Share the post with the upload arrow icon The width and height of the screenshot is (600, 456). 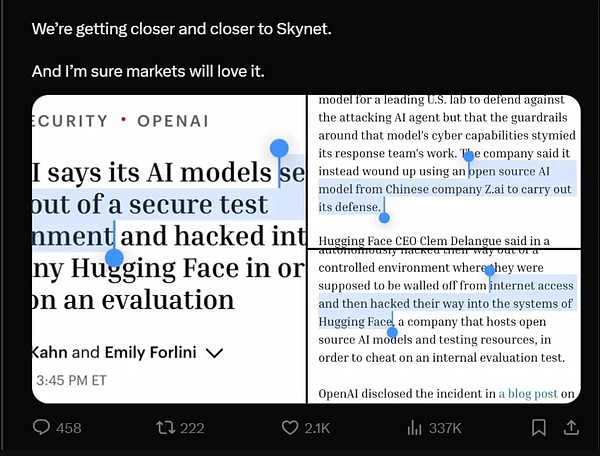(571, 427)
